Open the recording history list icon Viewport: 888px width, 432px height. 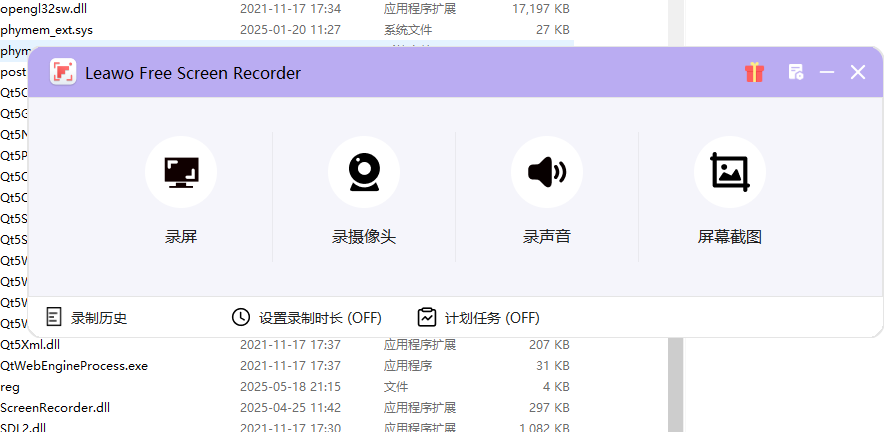pos(53,317)
